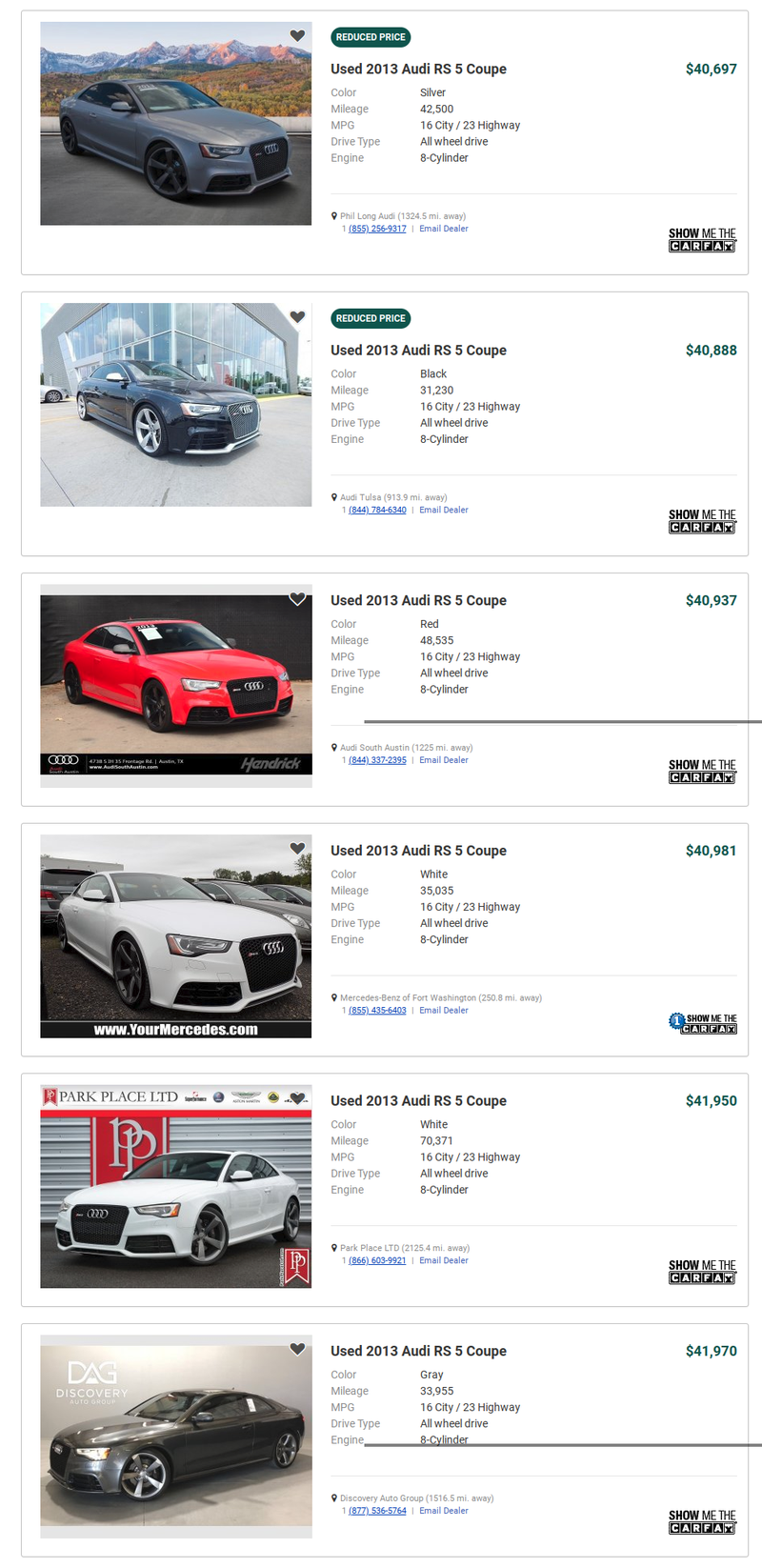Select the $41,970 price
Image resolution: width=762 pixels, height=1568 pixels.
[712, 1351]
